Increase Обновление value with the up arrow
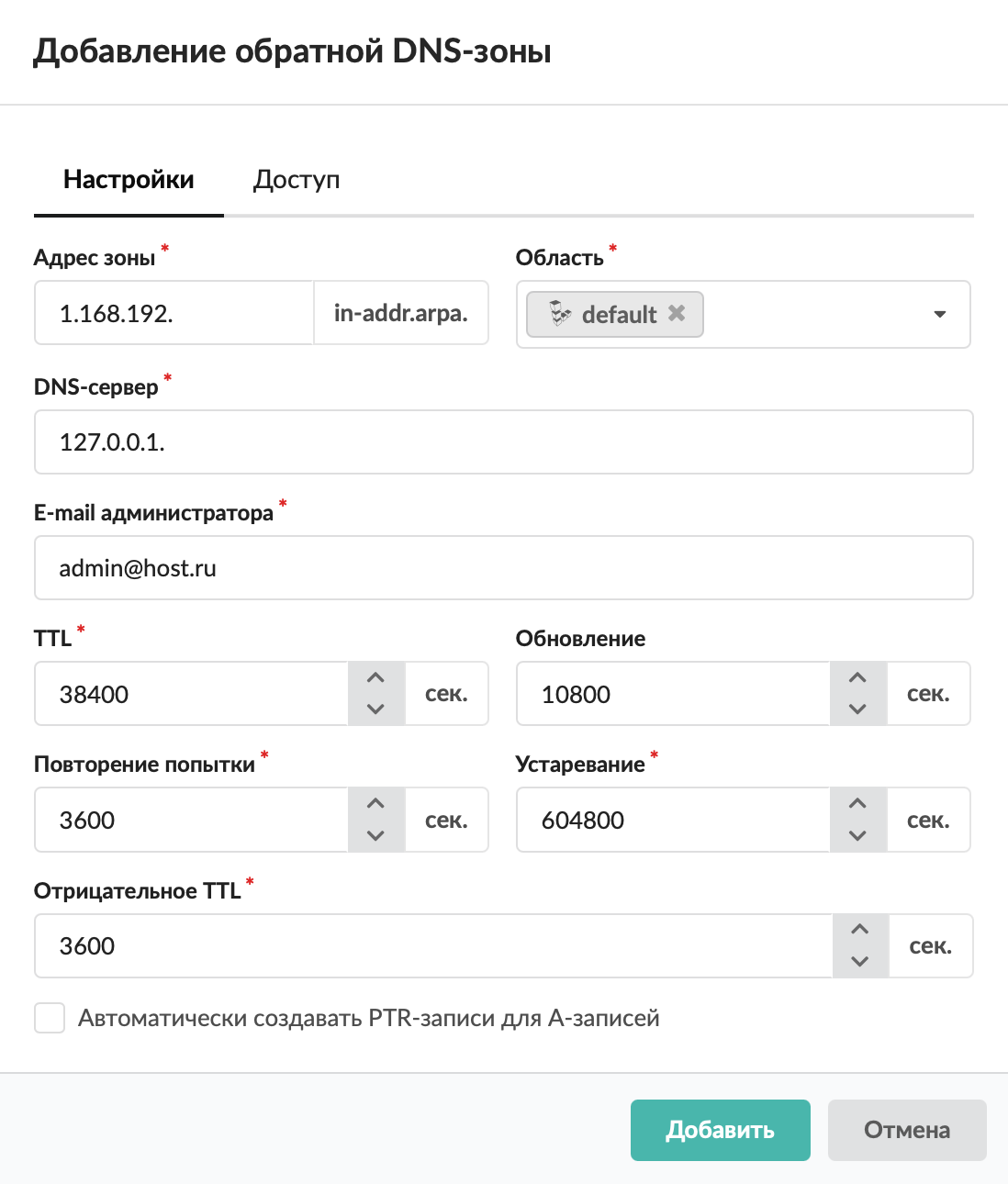The width and height of the screenshot is (1008, 1184). click(857, 678)
